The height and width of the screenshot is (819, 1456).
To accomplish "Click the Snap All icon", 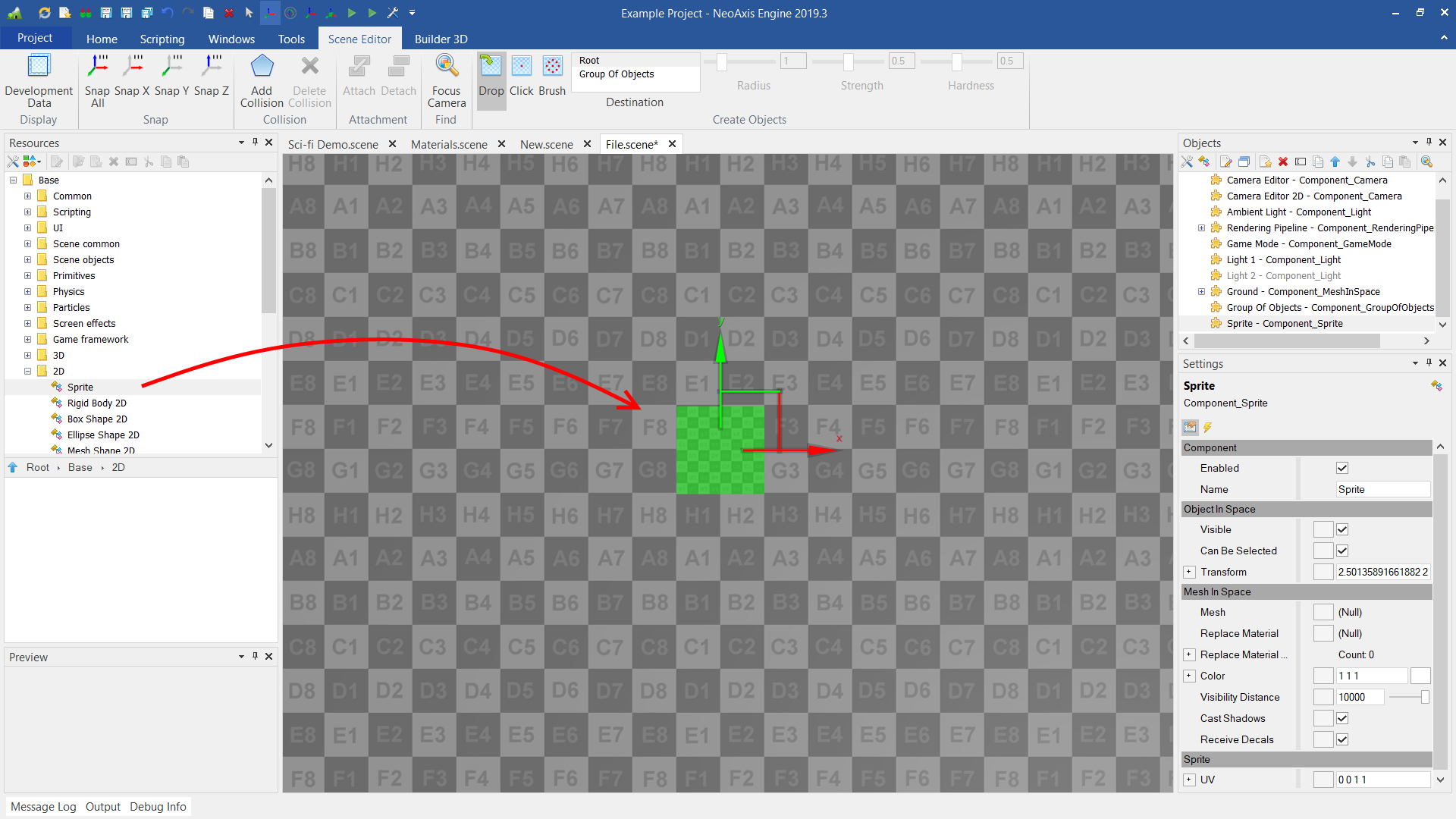I will pyautogui.click(x=97, y=68).
